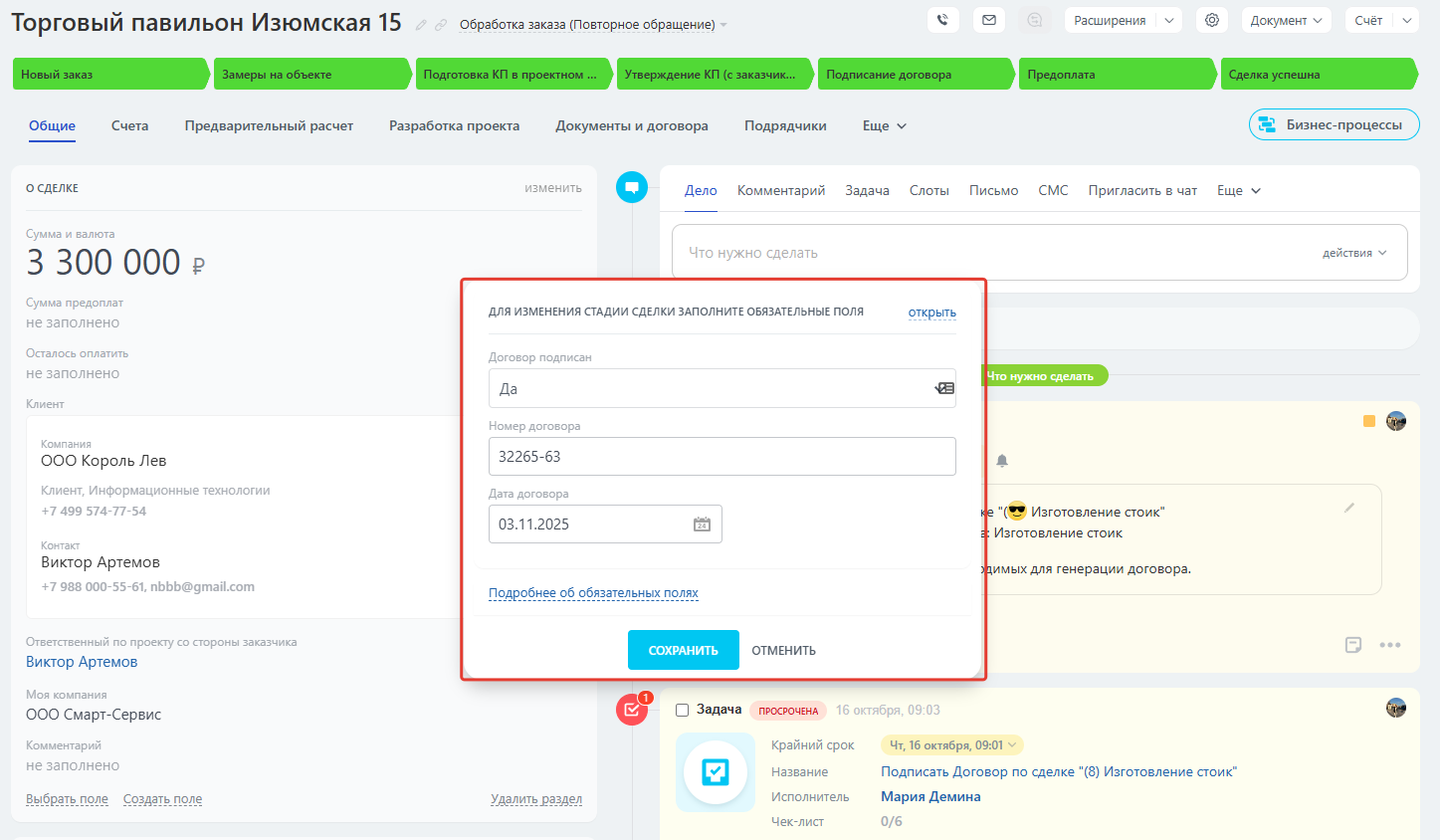Open the deal pipeline dropdown Обработка заказа
The image size is (1440, 840).
tap(593, 25)
